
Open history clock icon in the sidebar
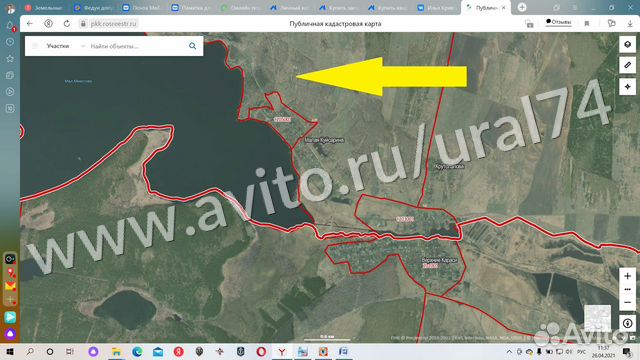tap(10, 42)
